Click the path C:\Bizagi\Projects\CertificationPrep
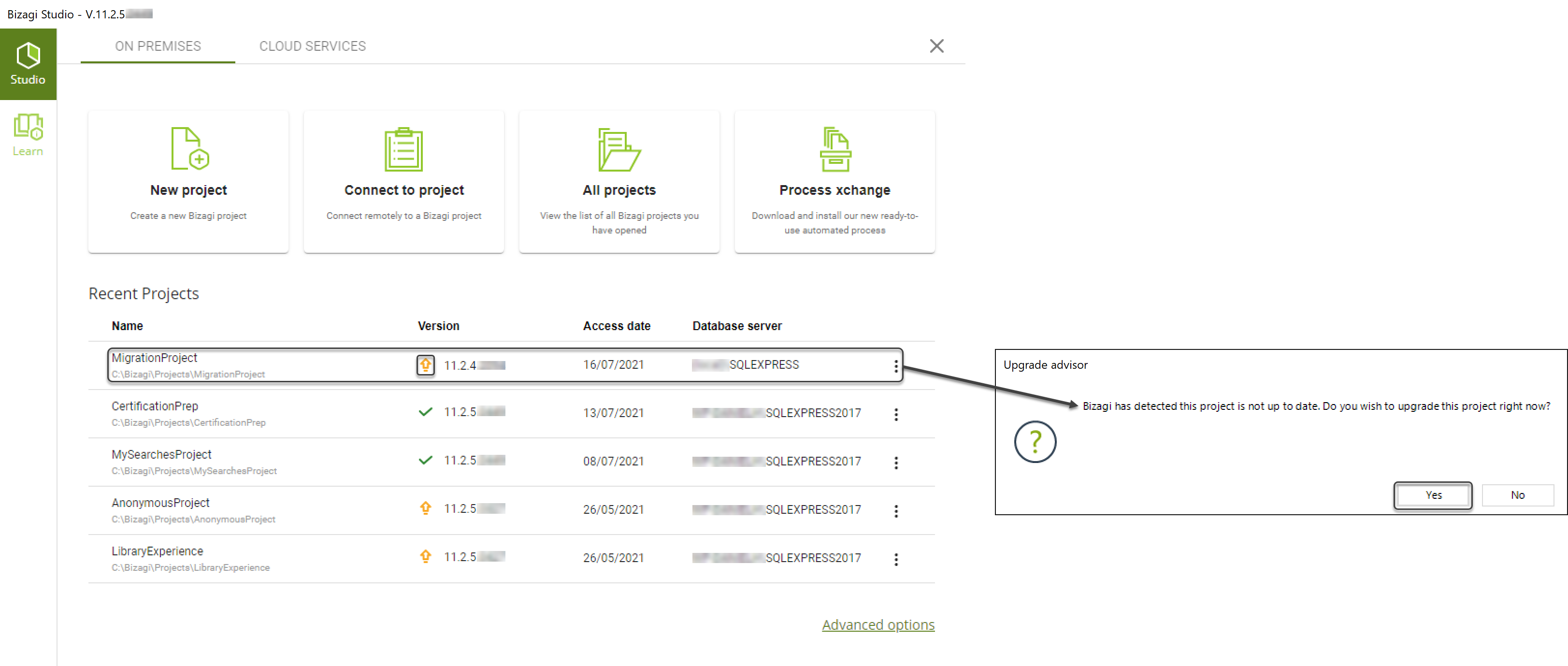This screenshot has height=666, width=1568. [189, 422]
